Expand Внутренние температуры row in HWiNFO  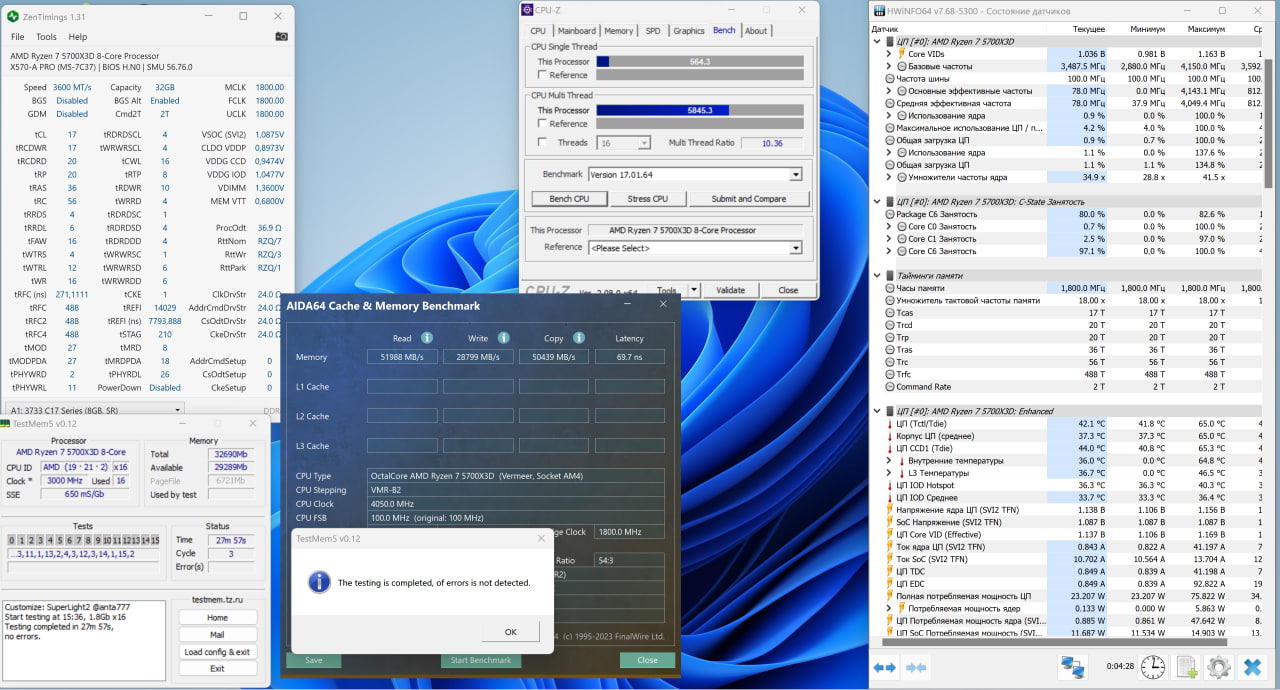[889, 461]
